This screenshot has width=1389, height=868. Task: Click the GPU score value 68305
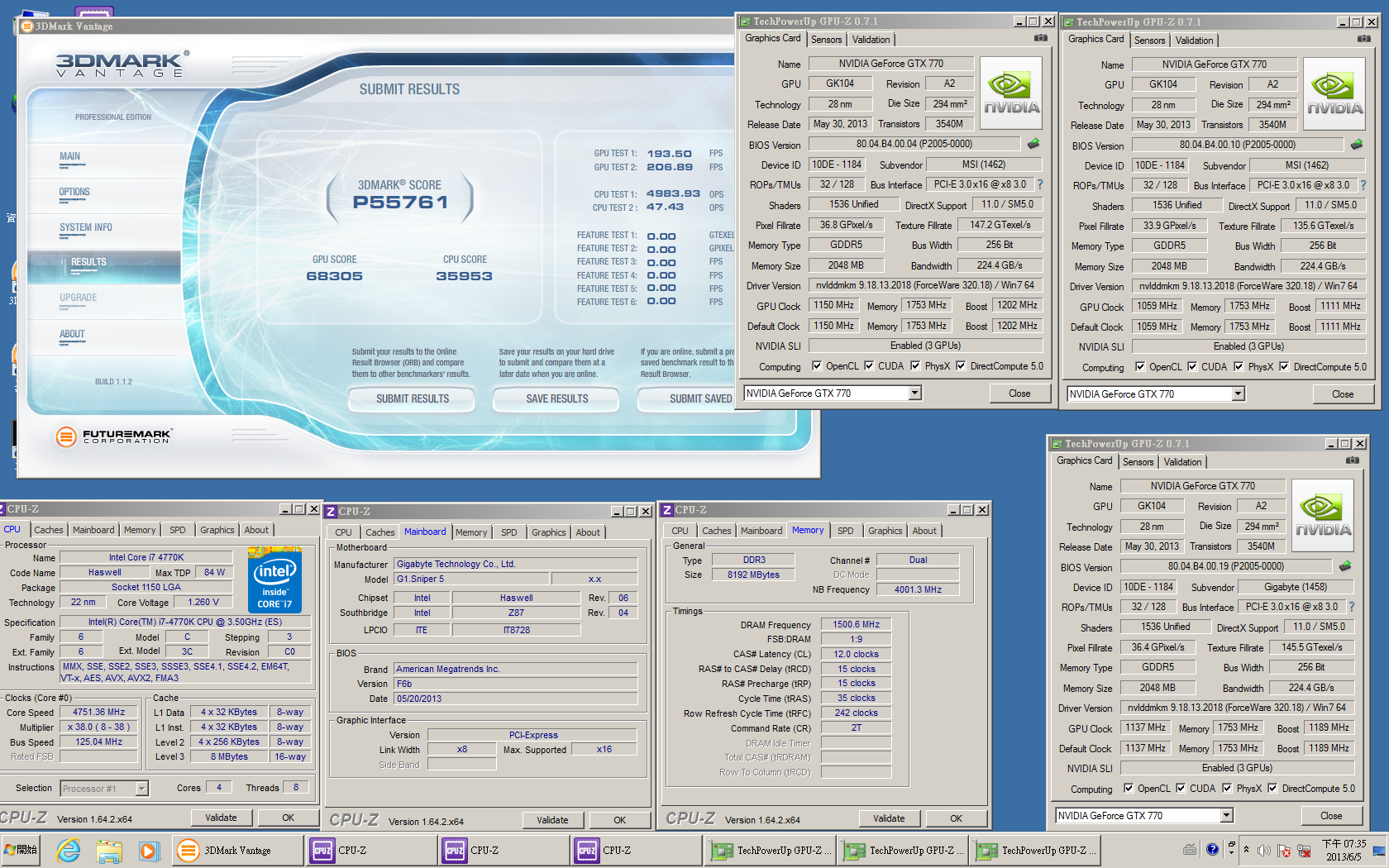(x=334, y=276)
